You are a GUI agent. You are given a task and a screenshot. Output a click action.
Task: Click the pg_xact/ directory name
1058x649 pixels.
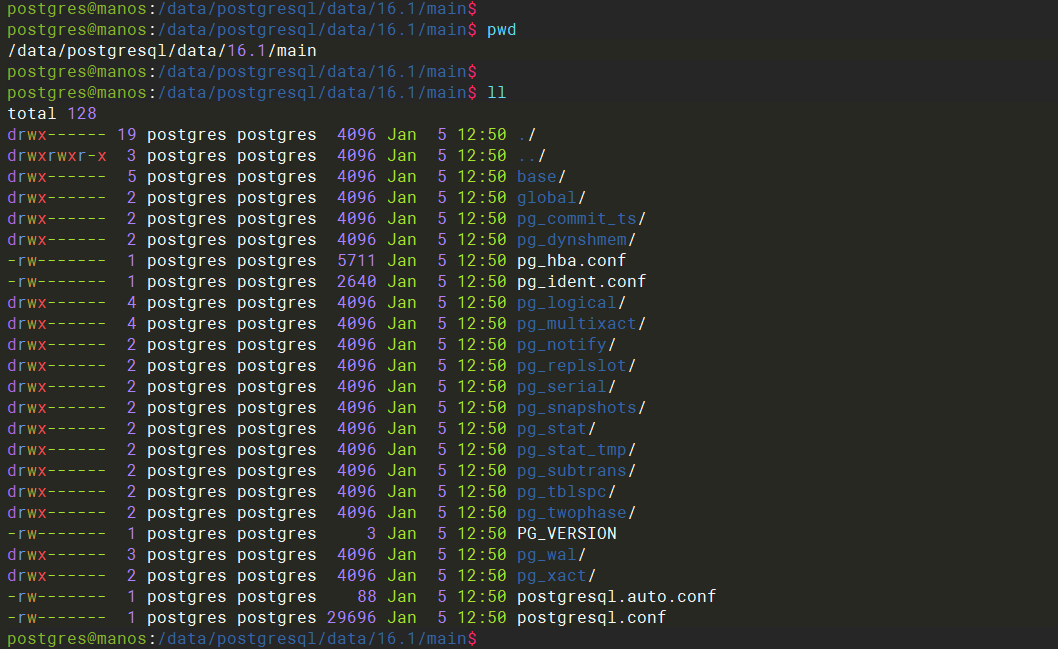556,576
